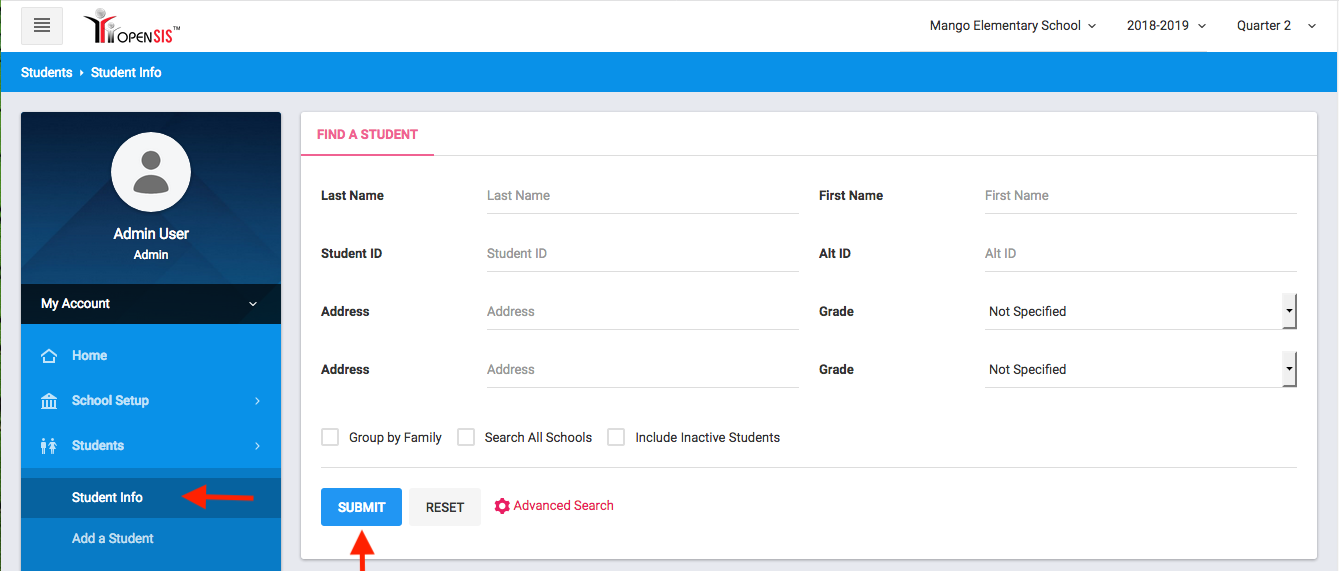1339x571 pixels.
Task: Click the openSIS logo
Action: coord(132,28)
